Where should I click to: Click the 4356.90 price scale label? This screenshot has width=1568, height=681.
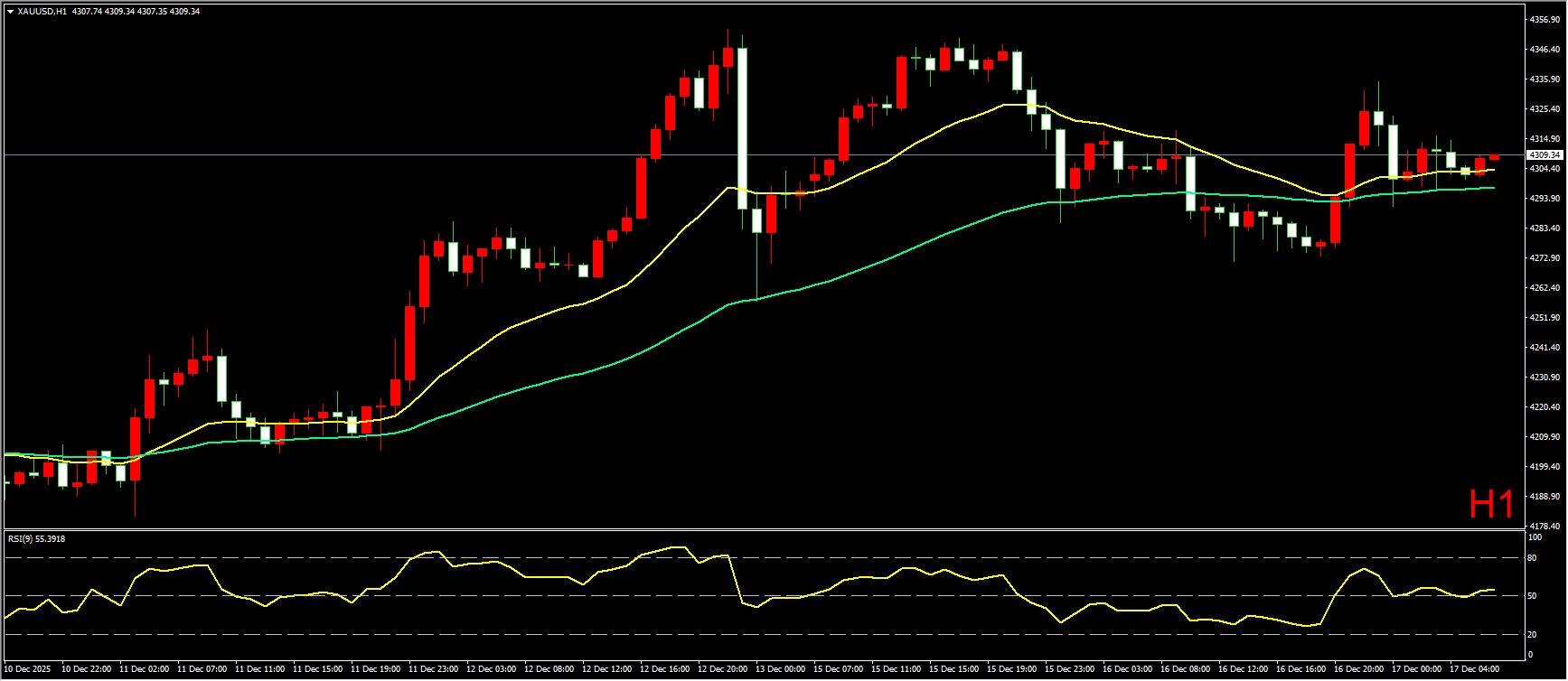(1544, 19)
